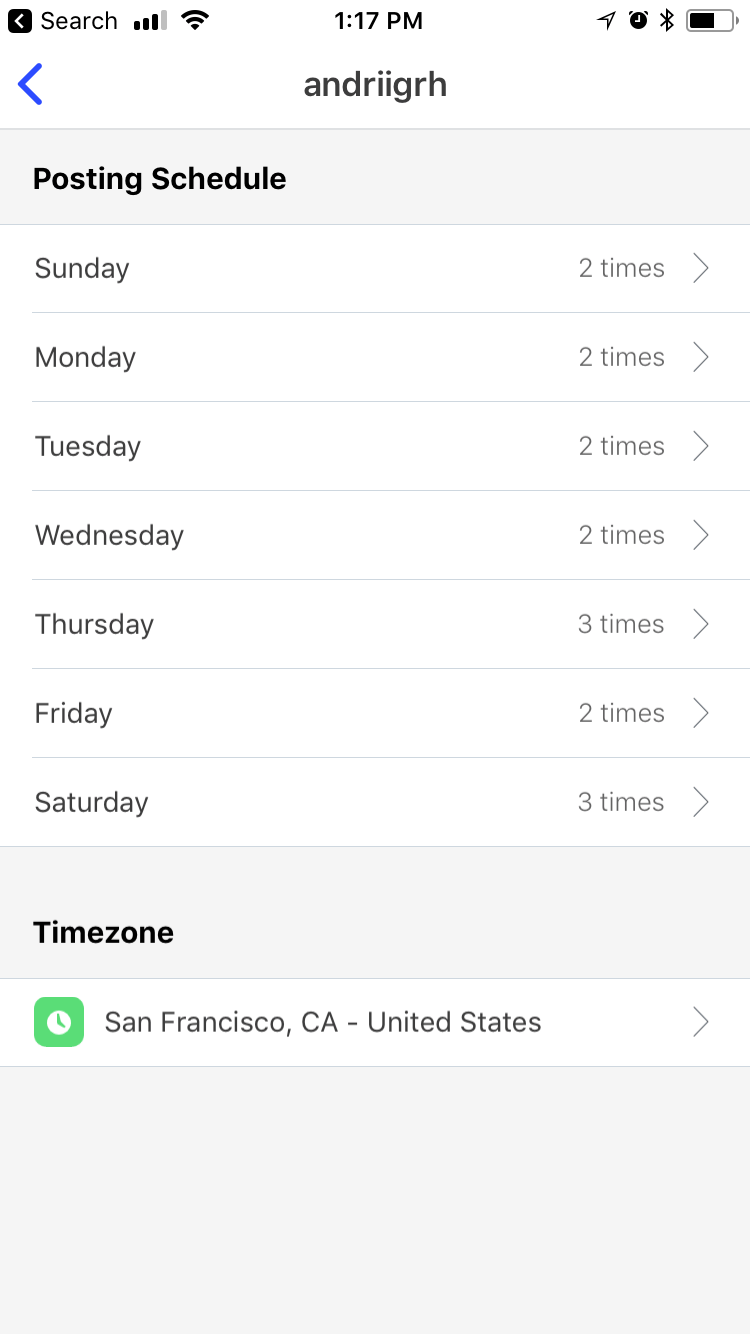Open the Tuesday posting schedule
750x1334 pixels.
click(375, 446)
